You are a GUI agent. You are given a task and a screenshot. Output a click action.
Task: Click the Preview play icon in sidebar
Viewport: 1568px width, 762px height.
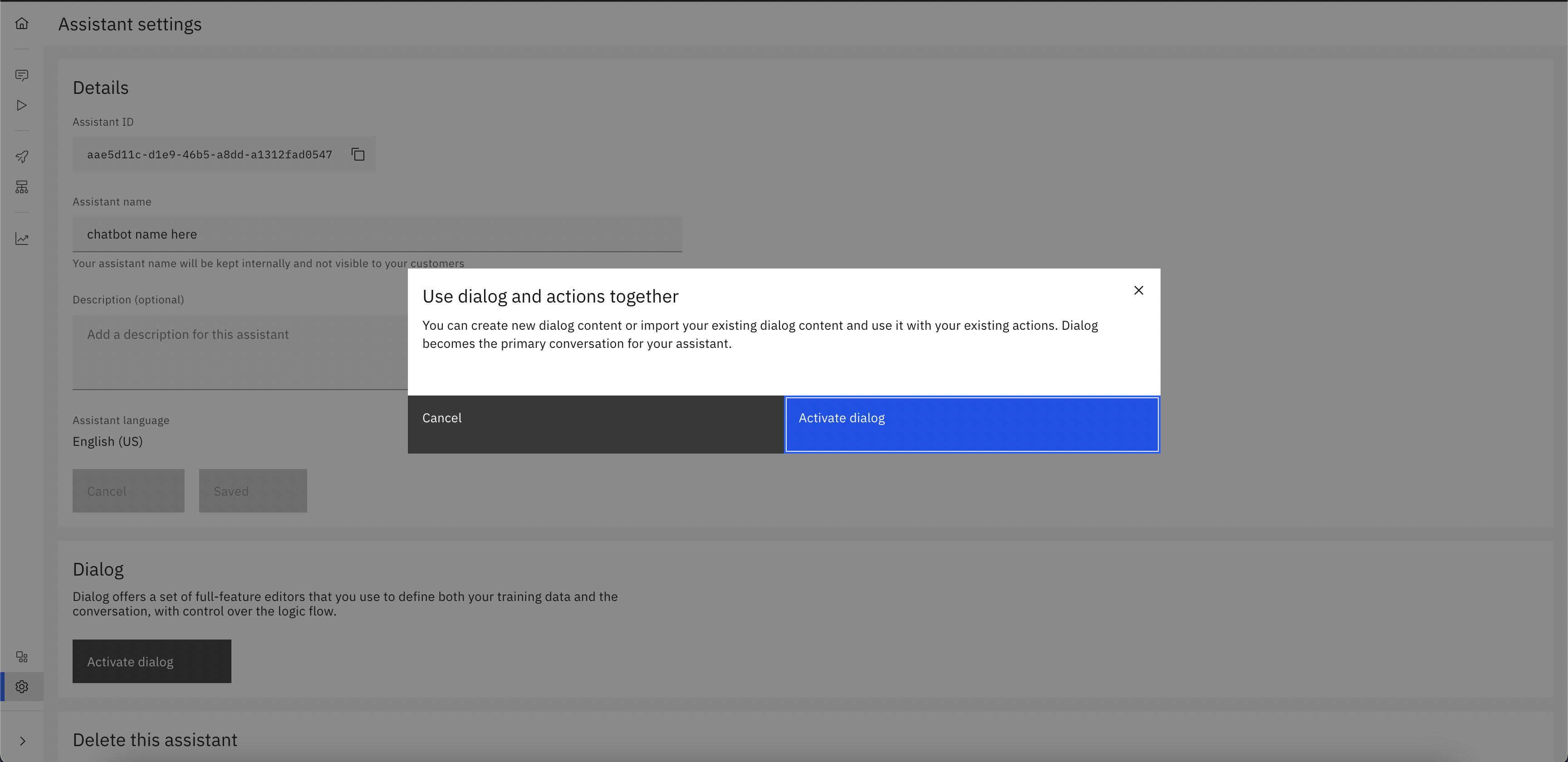[22, 105]
